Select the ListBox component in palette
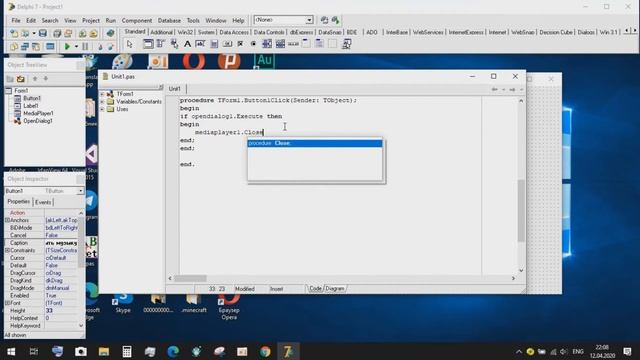Screen dimensions: 640x360 tap(267, 44)
